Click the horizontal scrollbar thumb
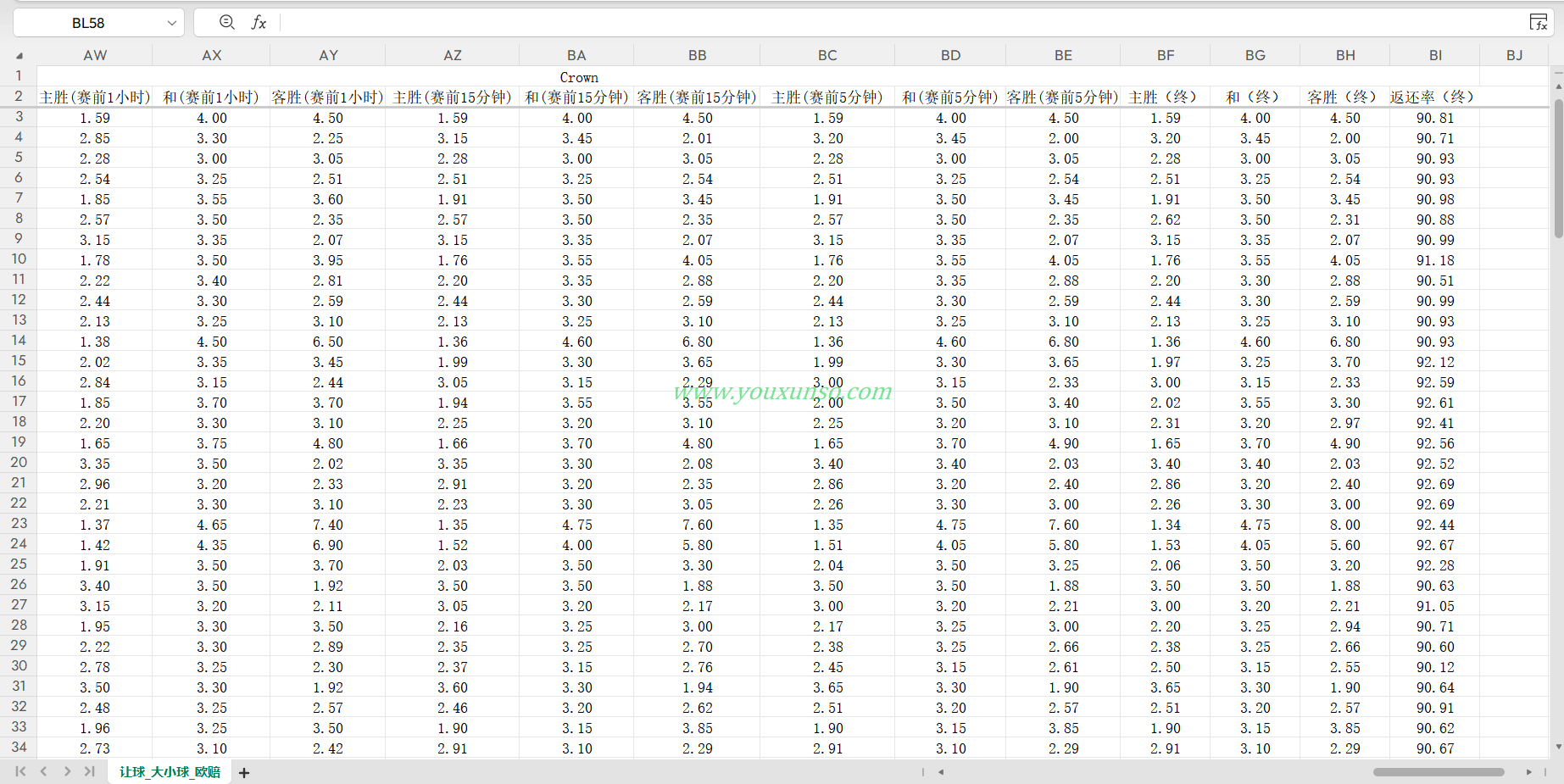The height and width of the screenshot is (784, 1564). pos(1439,772)
